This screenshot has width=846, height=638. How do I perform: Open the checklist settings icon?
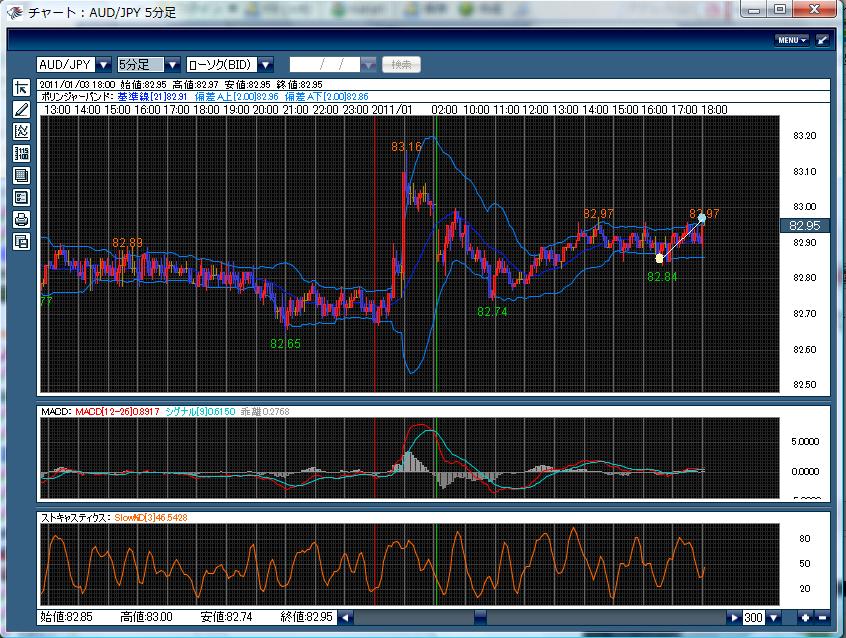22,198
